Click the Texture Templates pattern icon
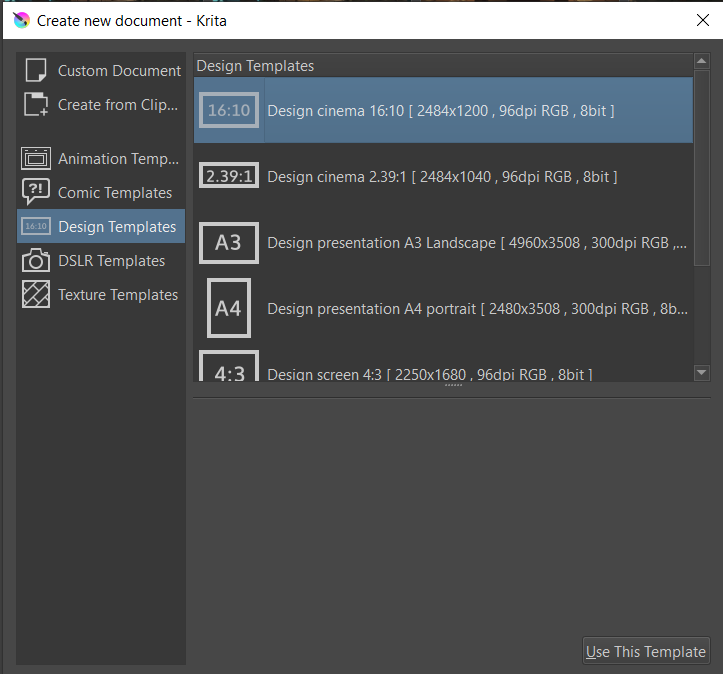 pos(36,294)
